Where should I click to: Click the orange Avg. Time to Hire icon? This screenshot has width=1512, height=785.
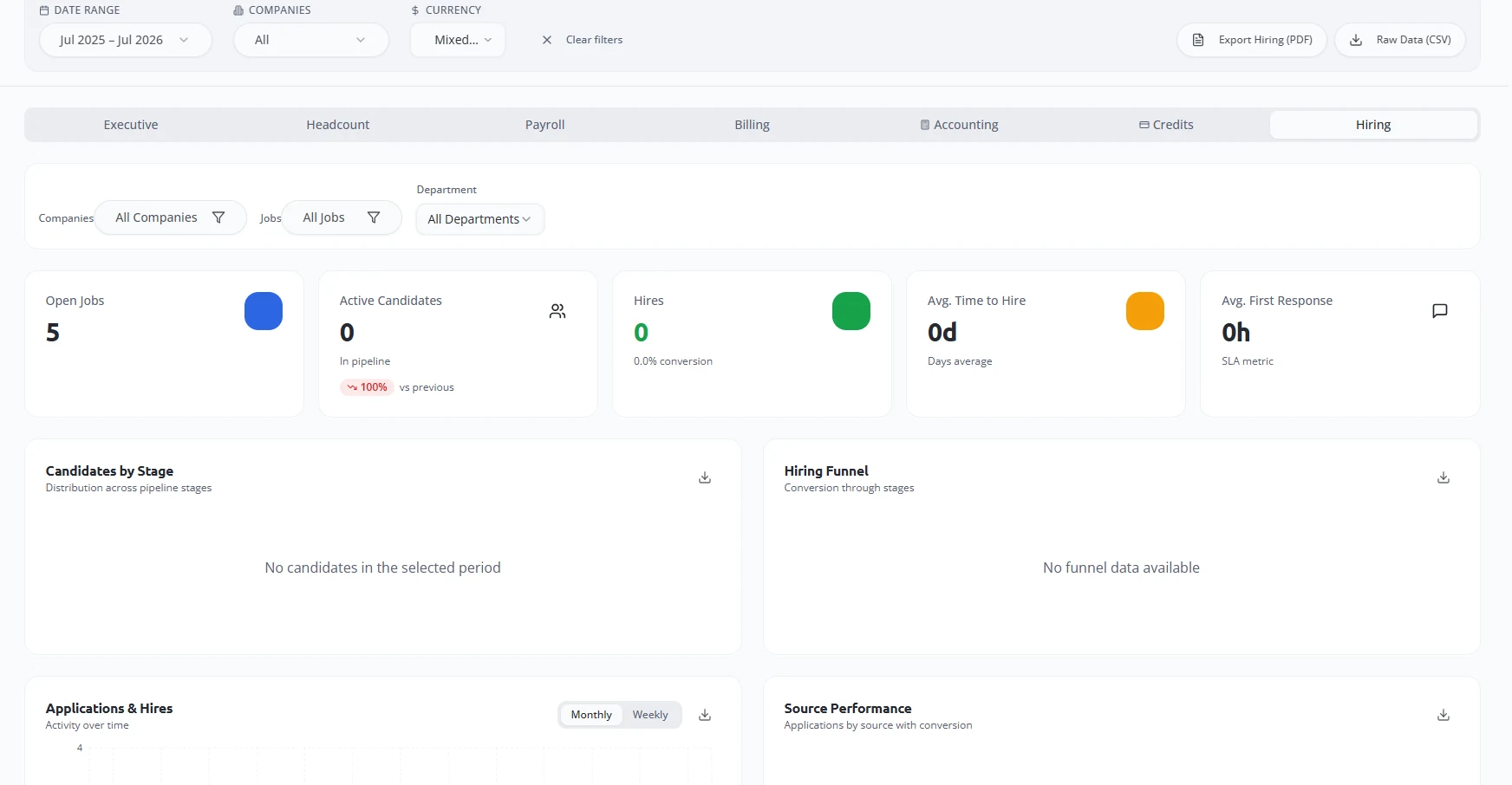point(1145,311)
